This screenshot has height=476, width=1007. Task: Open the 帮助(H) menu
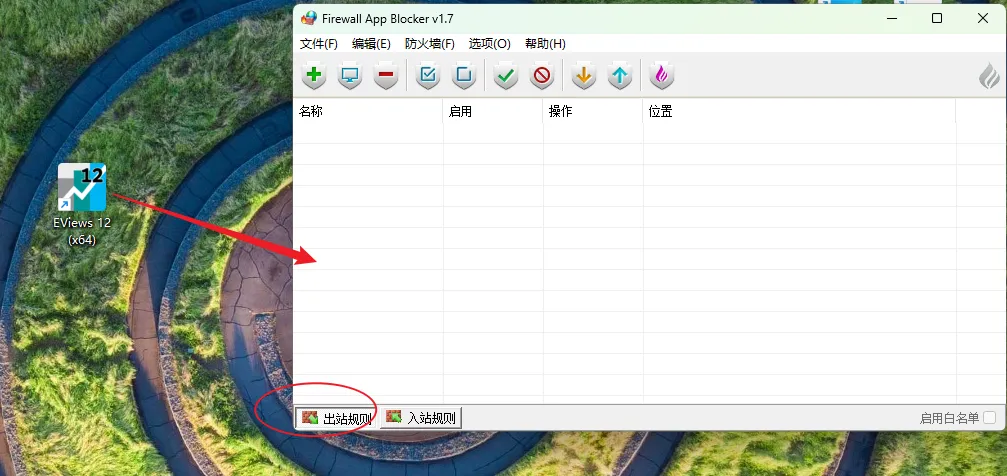pos(545,44)
